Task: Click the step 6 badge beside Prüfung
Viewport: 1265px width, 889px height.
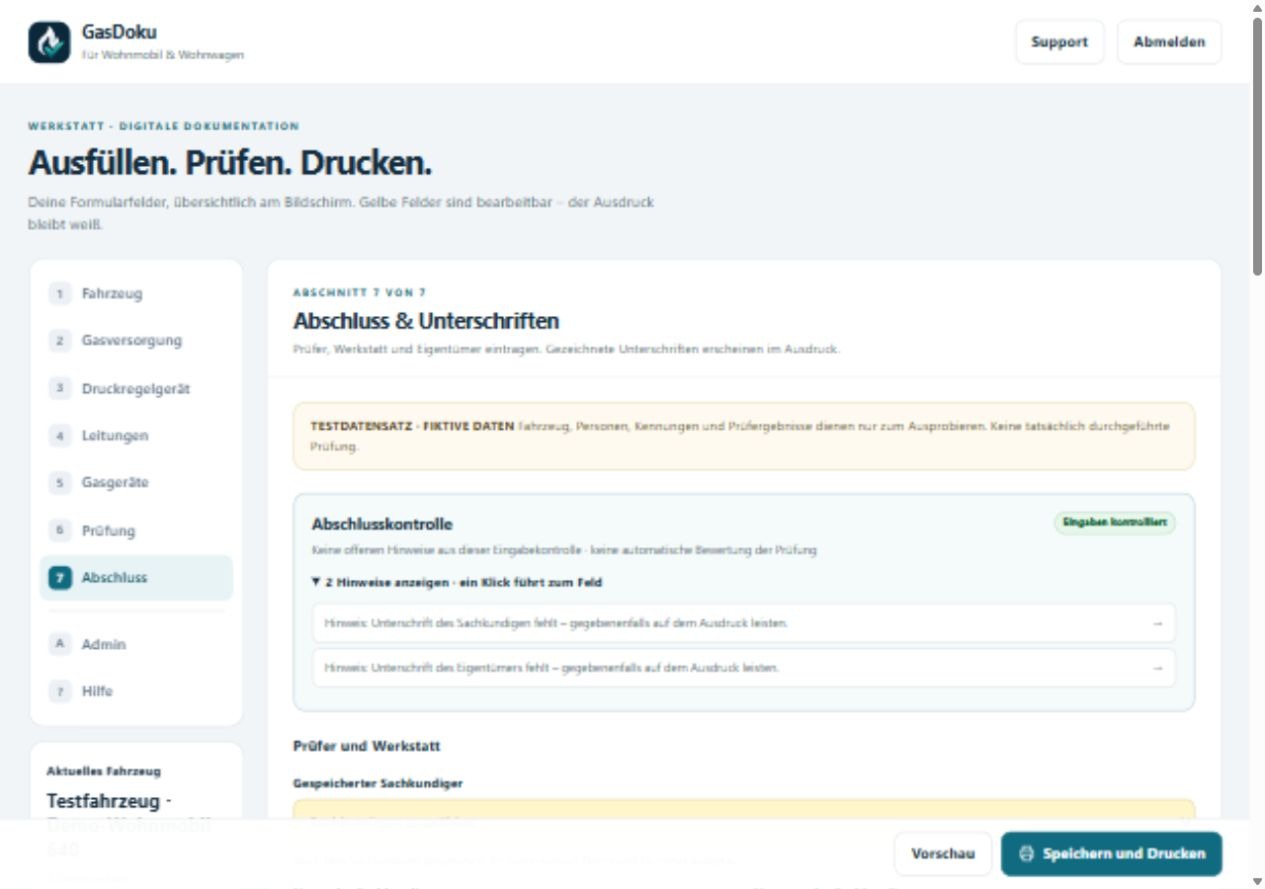Action: 60,531
